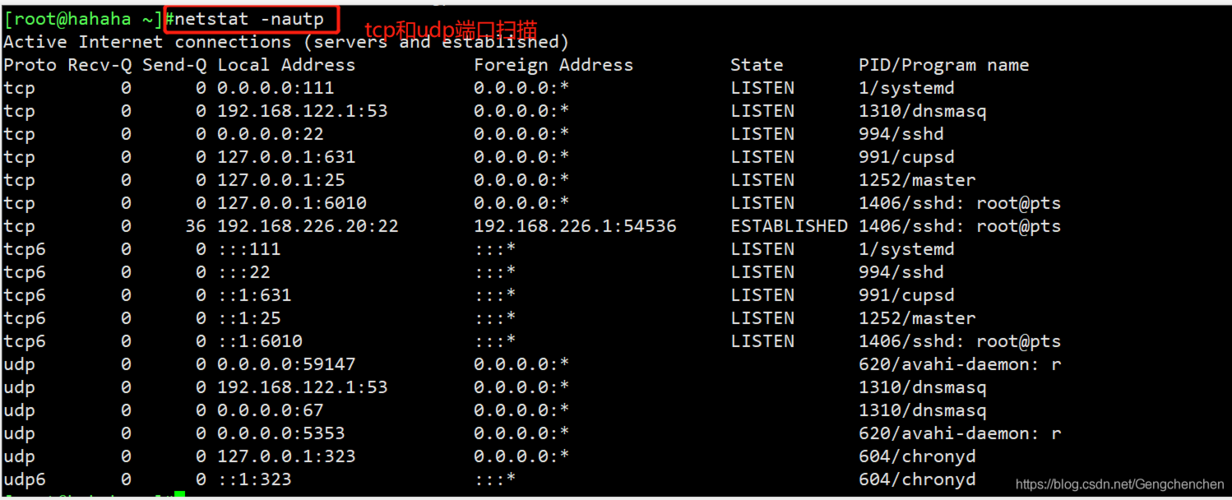Click foreign address "192.168.226.1:54536"
The image size is (1232, 500).
click(575, 226)
